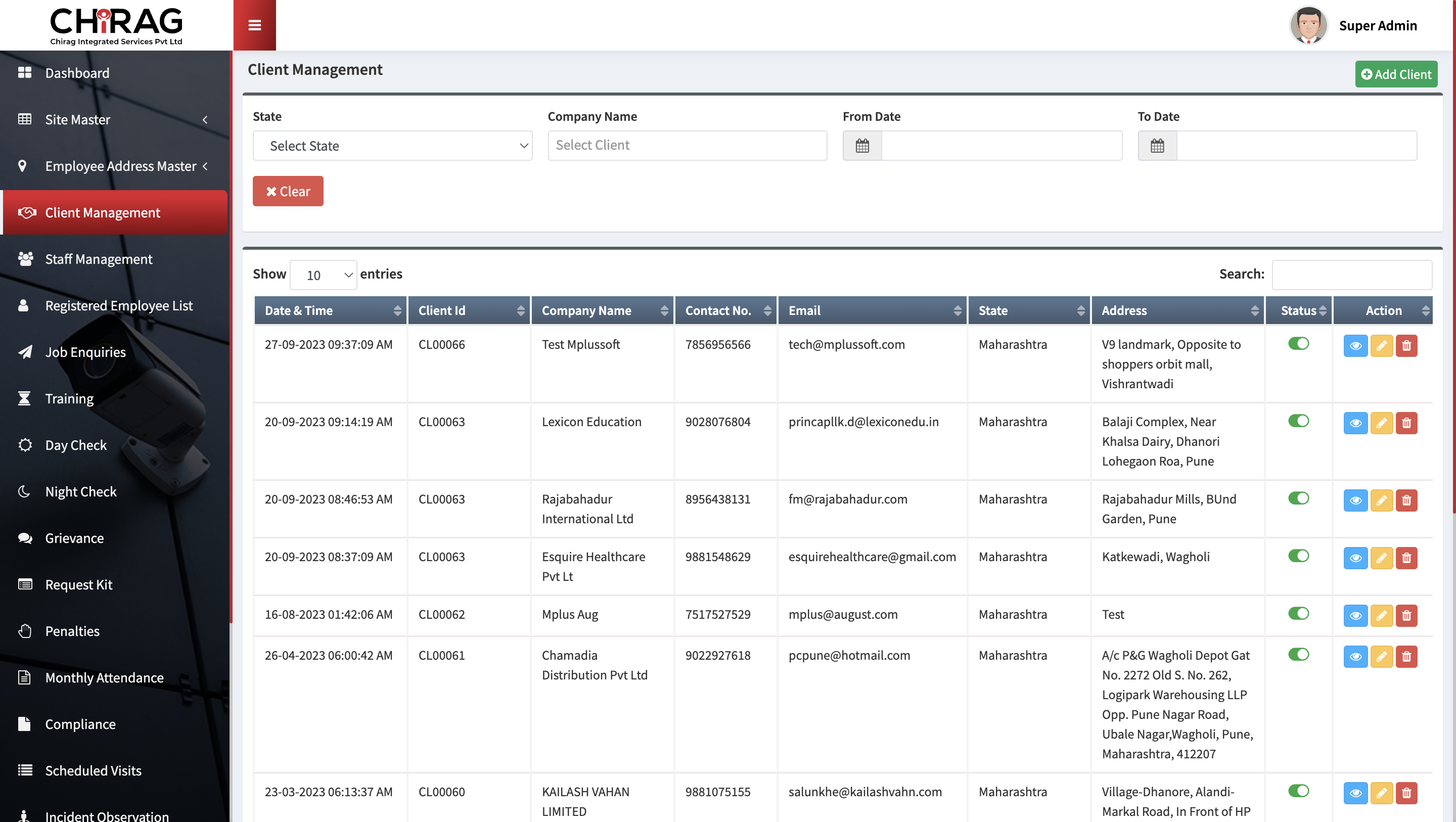This screenshot has height=822, width=1456.
Task: Click the To Date text field
Action: point(1297,146)
